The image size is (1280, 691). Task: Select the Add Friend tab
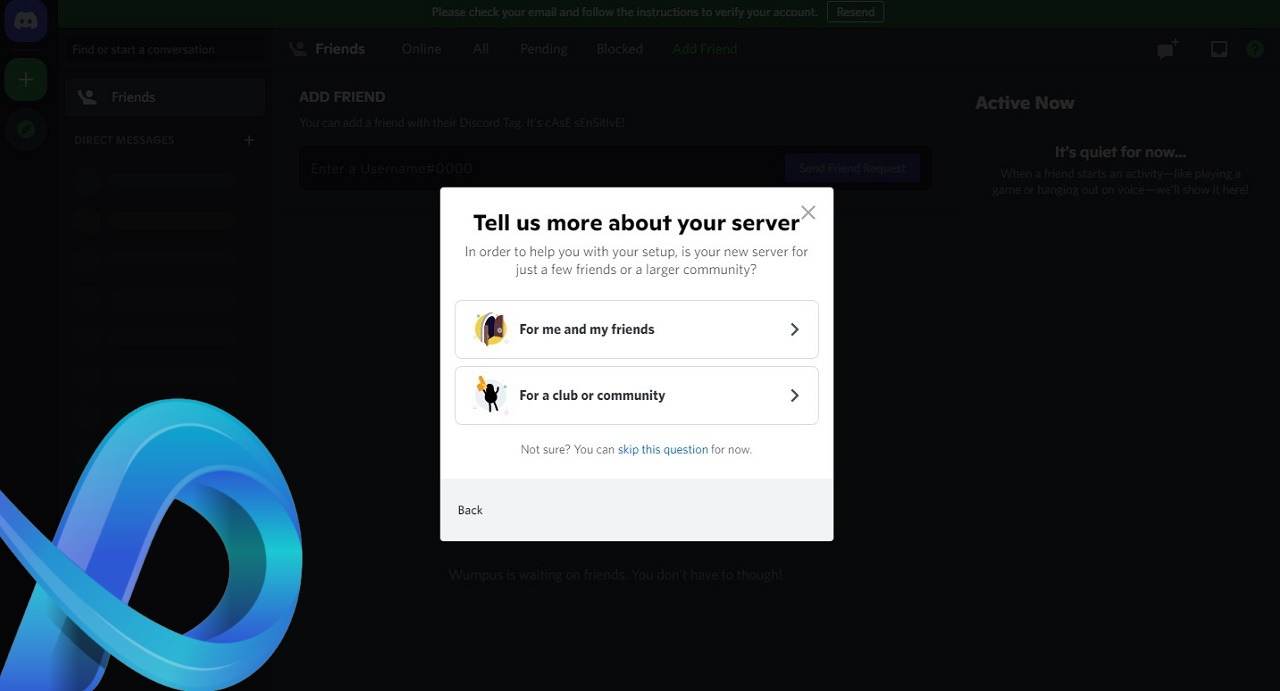(705, 49)
